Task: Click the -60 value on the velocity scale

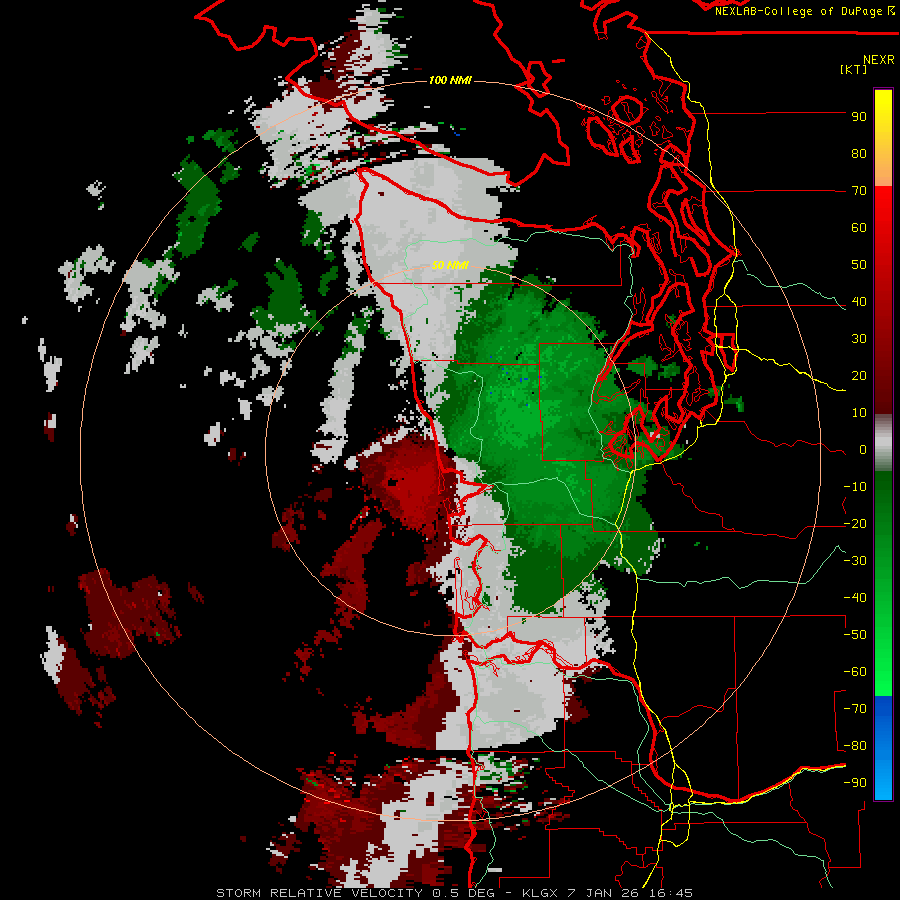Action: click(x=855, y=672)
